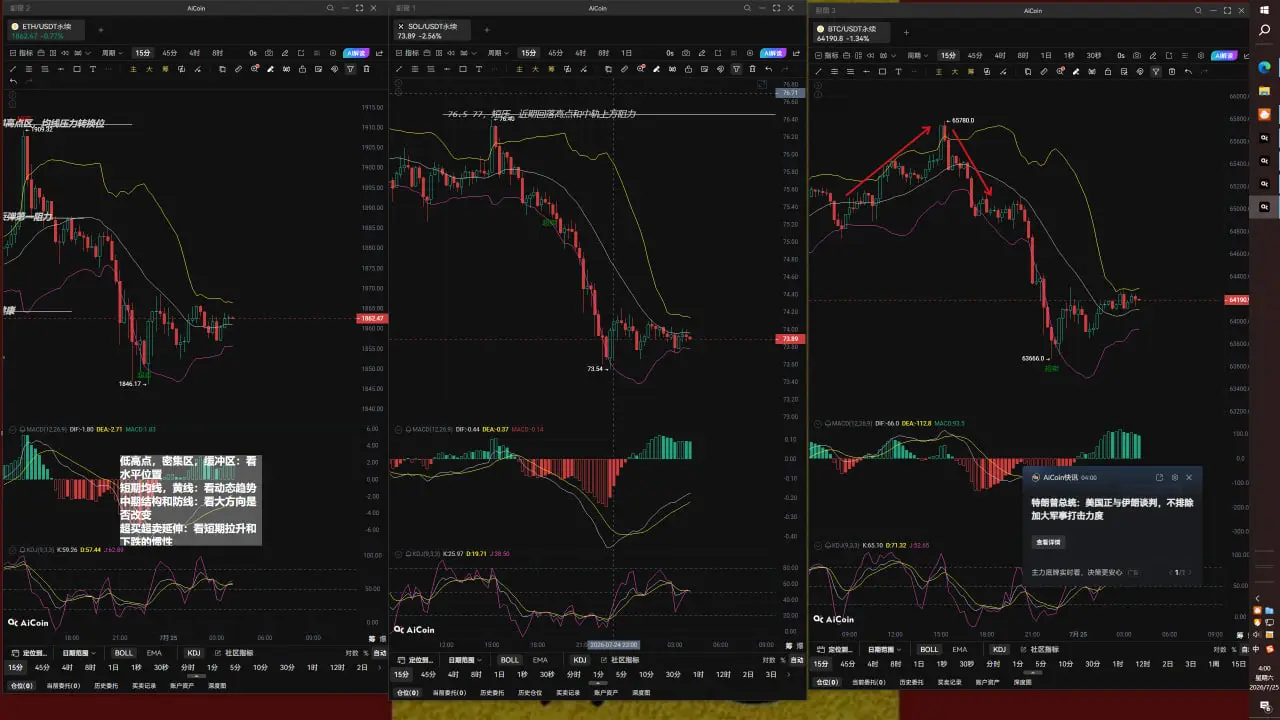Click the AI解读 button on BTC chart

coord(1224,55)
